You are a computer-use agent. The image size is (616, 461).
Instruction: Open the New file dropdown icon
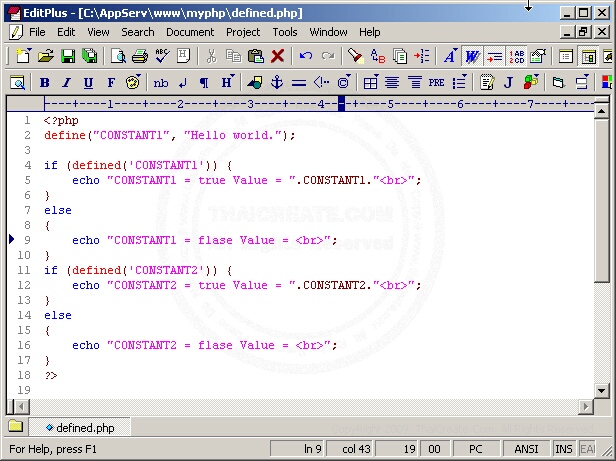pyautogui.click(x=22, y=57)
